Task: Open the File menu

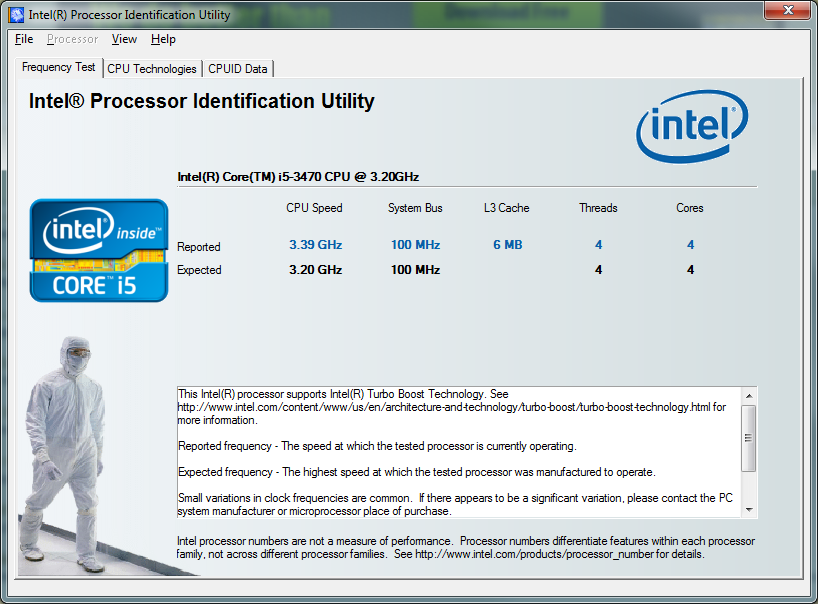Action: point(24,39)
